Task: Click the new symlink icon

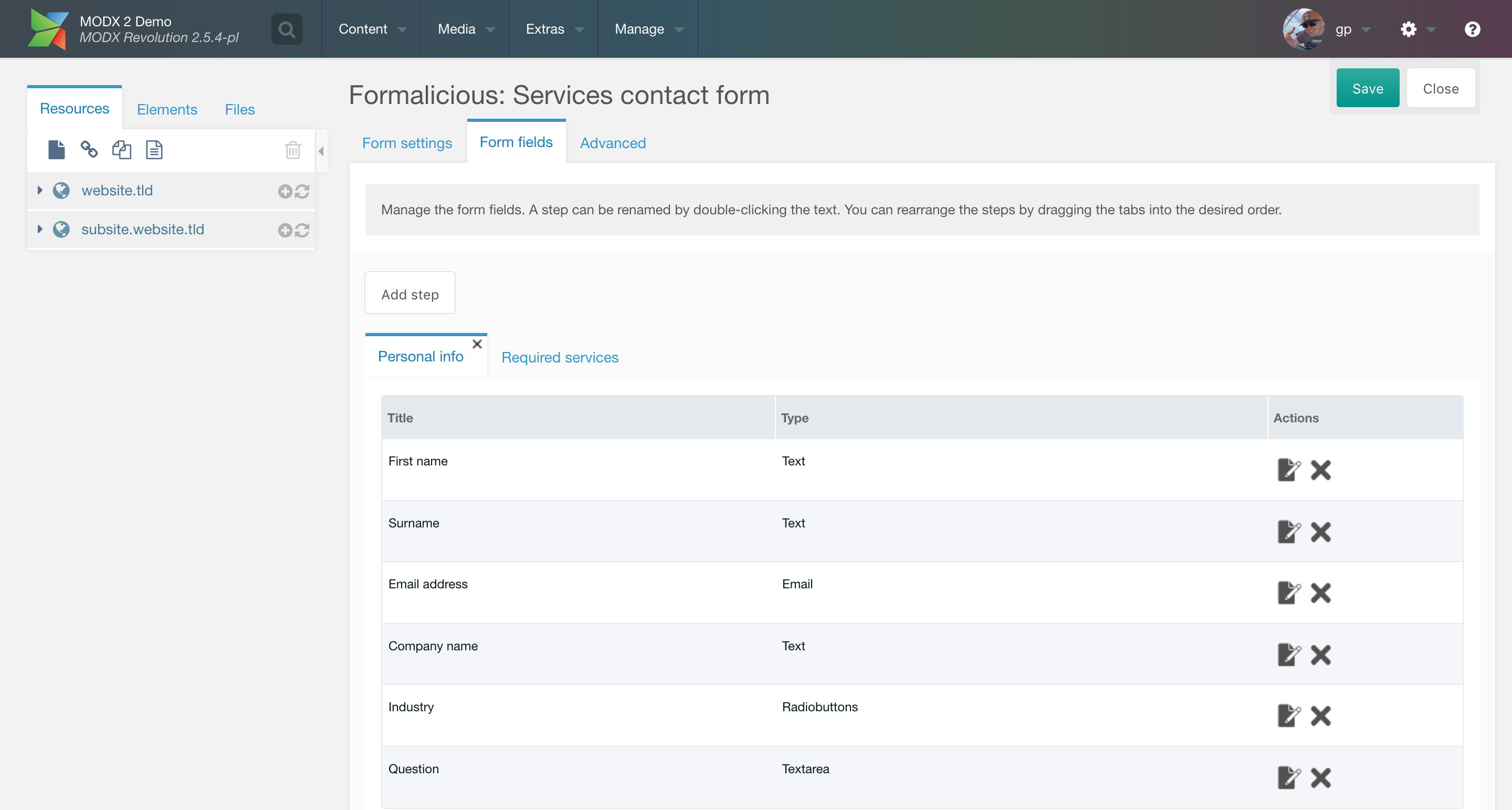Action: click(121, 150)
